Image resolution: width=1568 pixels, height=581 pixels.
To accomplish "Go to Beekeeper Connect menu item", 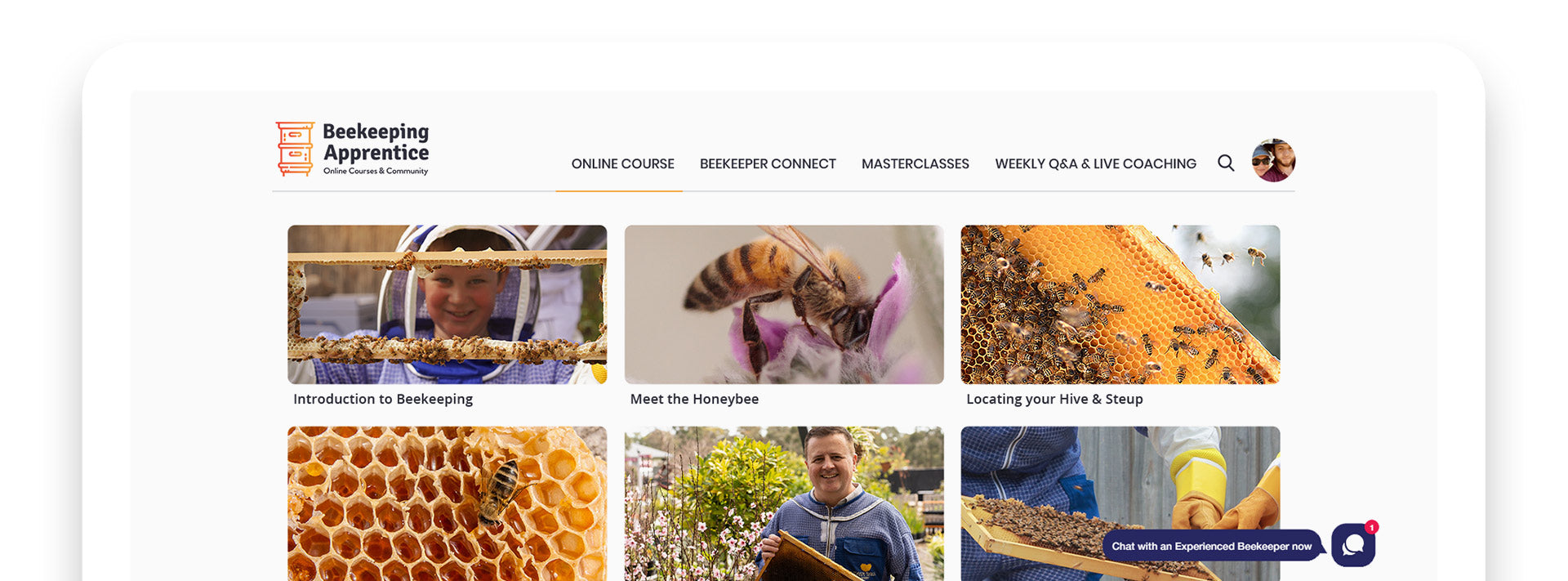I will (x=768, y=163).
